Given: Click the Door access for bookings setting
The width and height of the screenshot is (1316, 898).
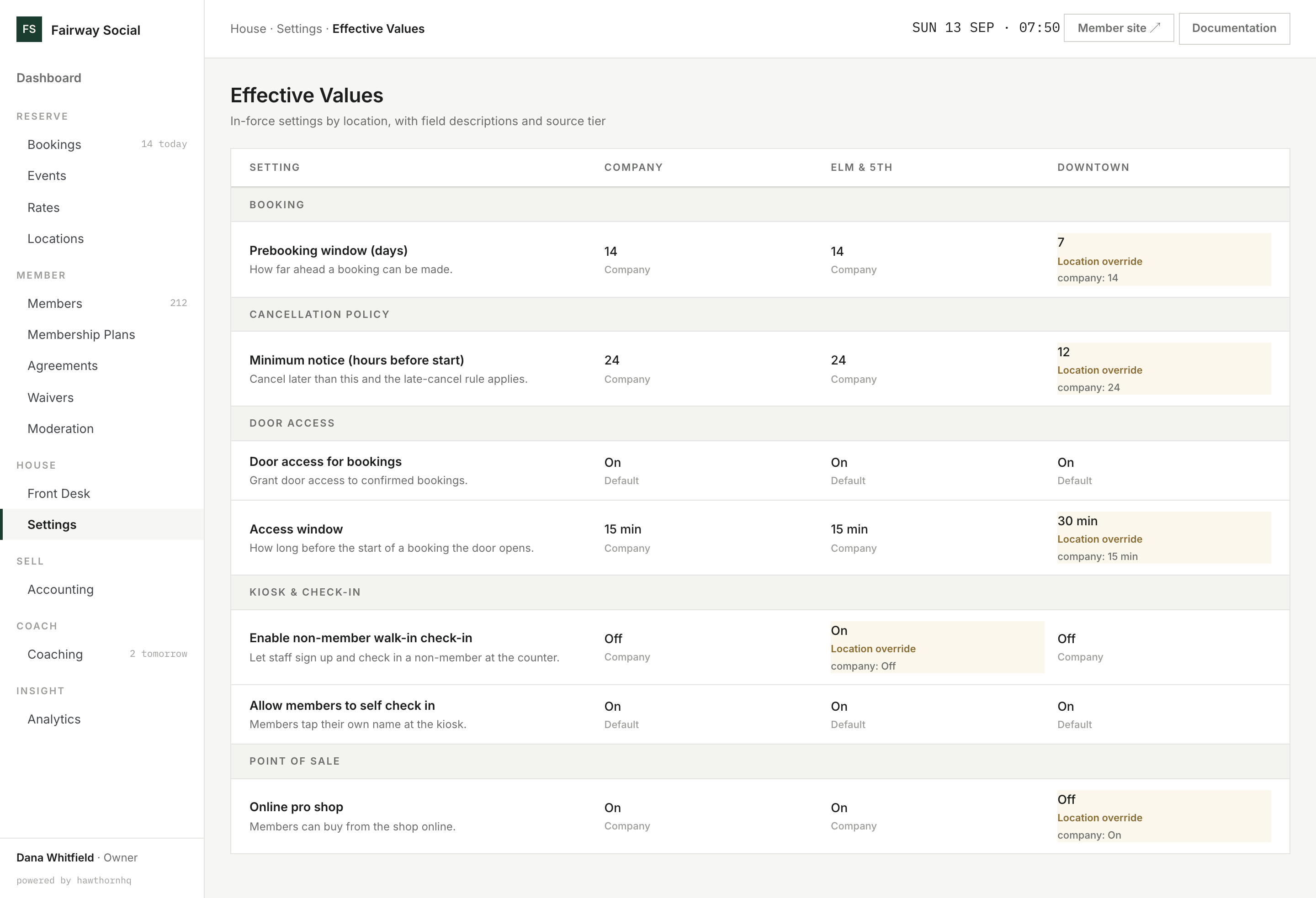Looking at the screenshot, I should click(x=326, y=461).
